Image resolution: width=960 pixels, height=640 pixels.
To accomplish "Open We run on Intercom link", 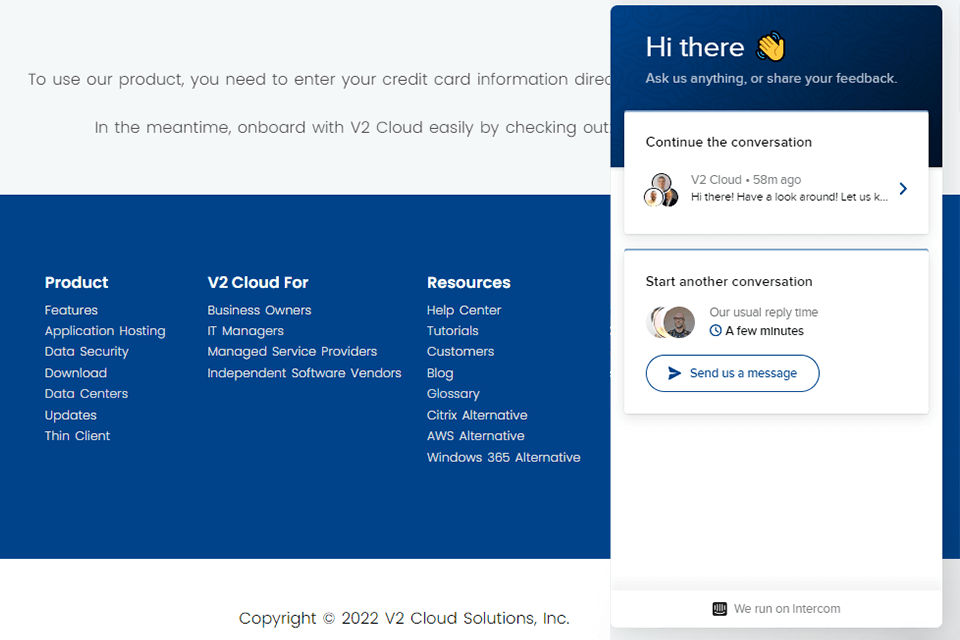I will point(776,609).
